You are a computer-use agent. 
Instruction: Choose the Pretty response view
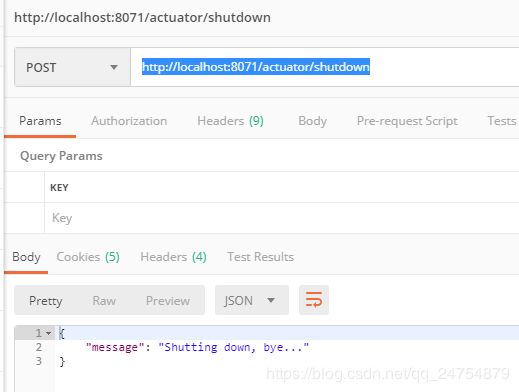point(45,301)
